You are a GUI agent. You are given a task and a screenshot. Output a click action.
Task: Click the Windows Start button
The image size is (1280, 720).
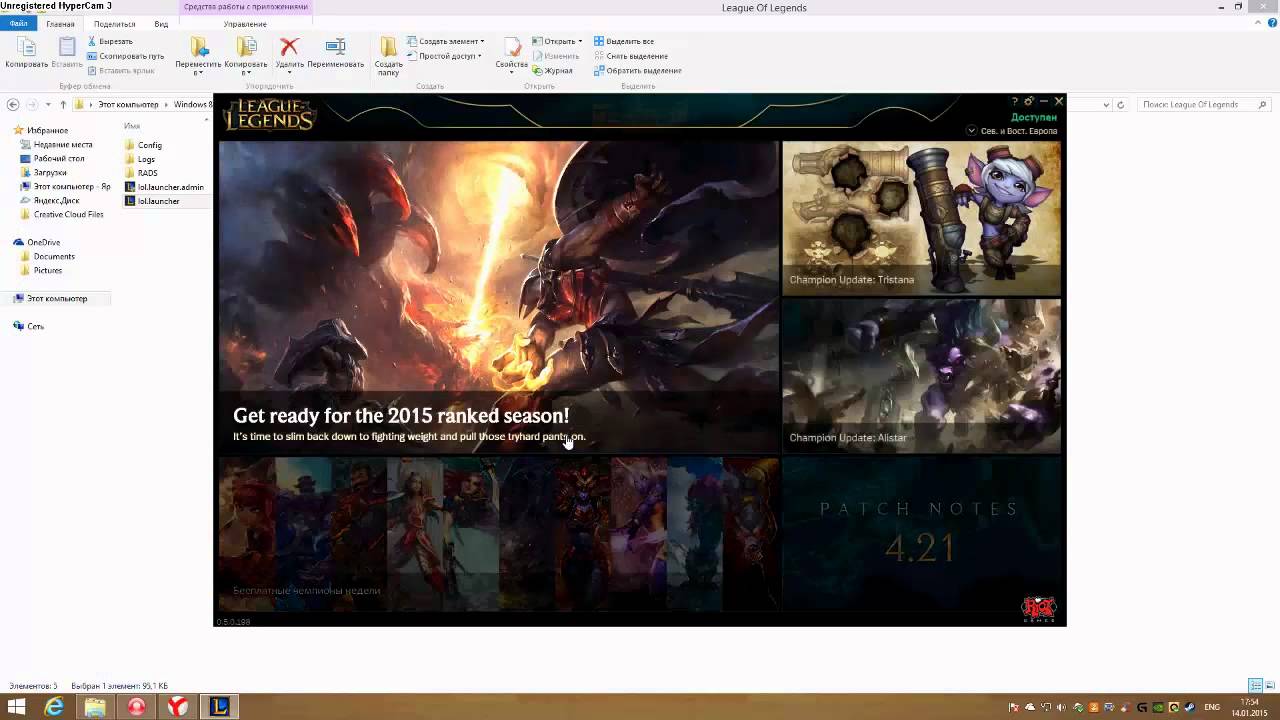coord(16,707)
